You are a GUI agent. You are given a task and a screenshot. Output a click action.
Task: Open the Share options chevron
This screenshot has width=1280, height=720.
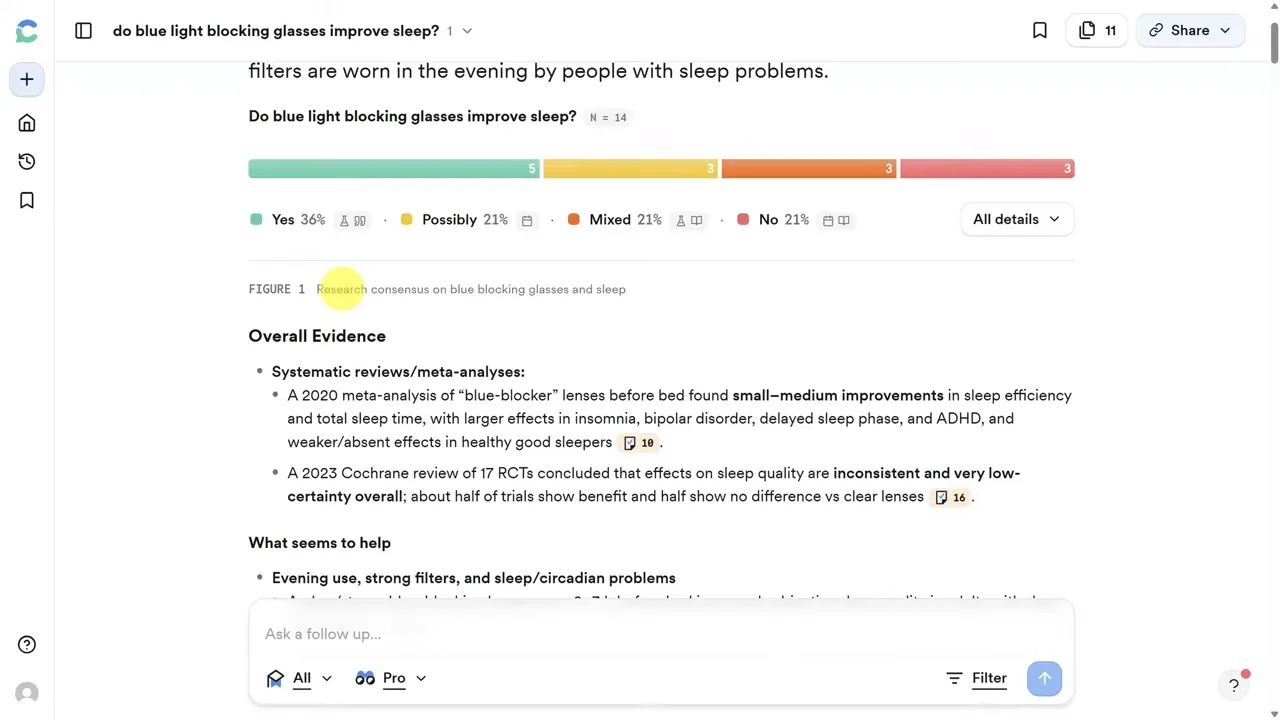pos(1224,30)
